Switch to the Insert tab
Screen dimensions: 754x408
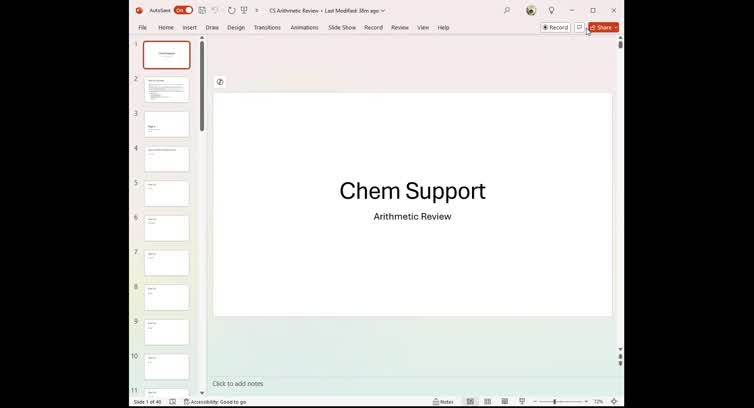(189, 27)
